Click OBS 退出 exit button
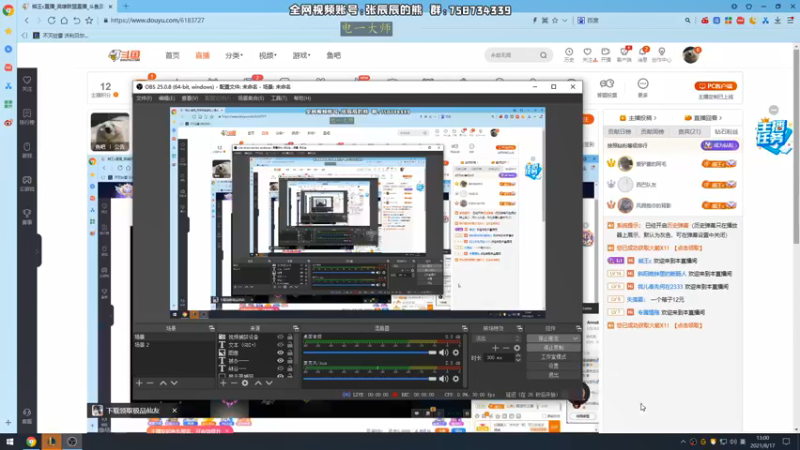The height and width of the screenshot is (450, 800). 553,374
